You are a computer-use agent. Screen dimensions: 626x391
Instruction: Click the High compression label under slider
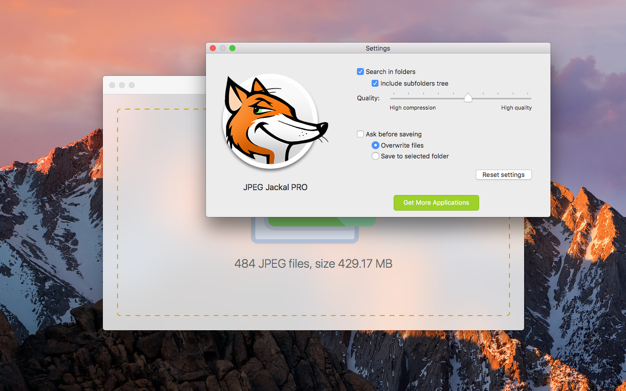pyautogui.click(x=412, y=108)
